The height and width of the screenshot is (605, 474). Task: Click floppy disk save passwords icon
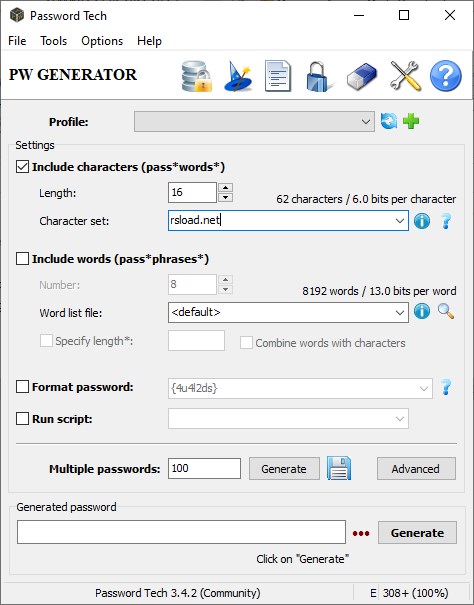coord(339,468)
